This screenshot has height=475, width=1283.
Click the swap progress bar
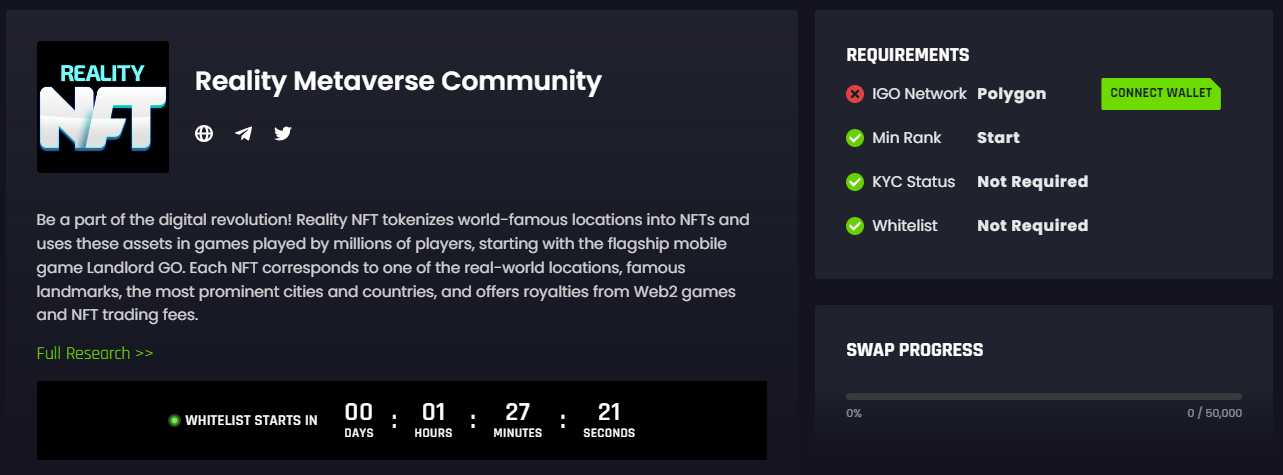point(1044,396)
